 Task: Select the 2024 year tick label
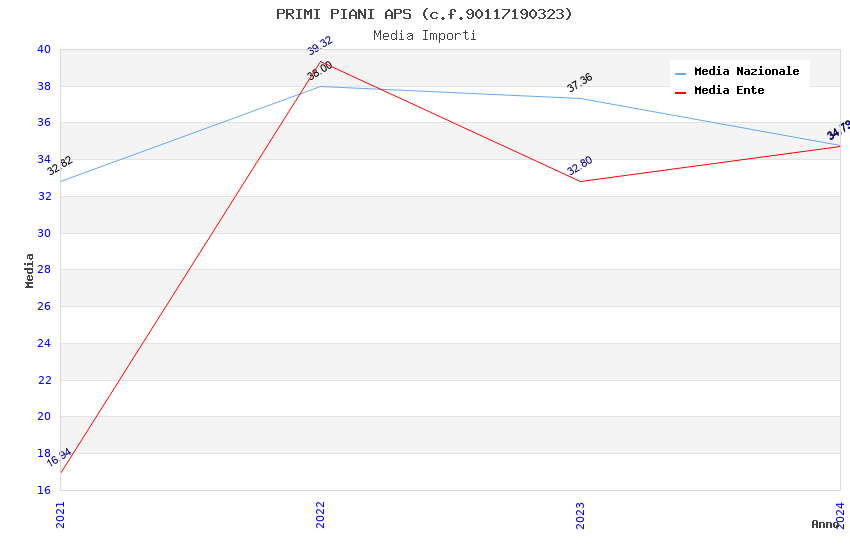click(840, 514)
